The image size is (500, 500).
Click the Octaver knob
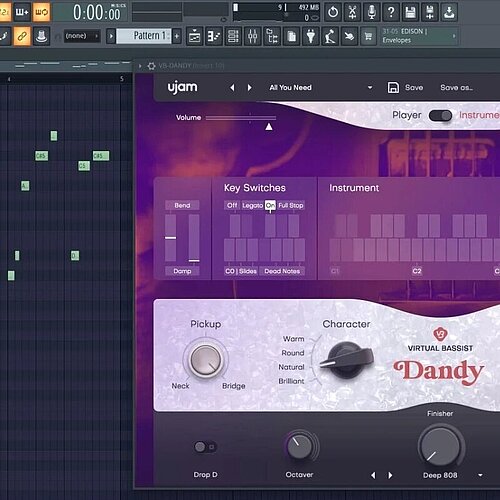pos(300,447)
